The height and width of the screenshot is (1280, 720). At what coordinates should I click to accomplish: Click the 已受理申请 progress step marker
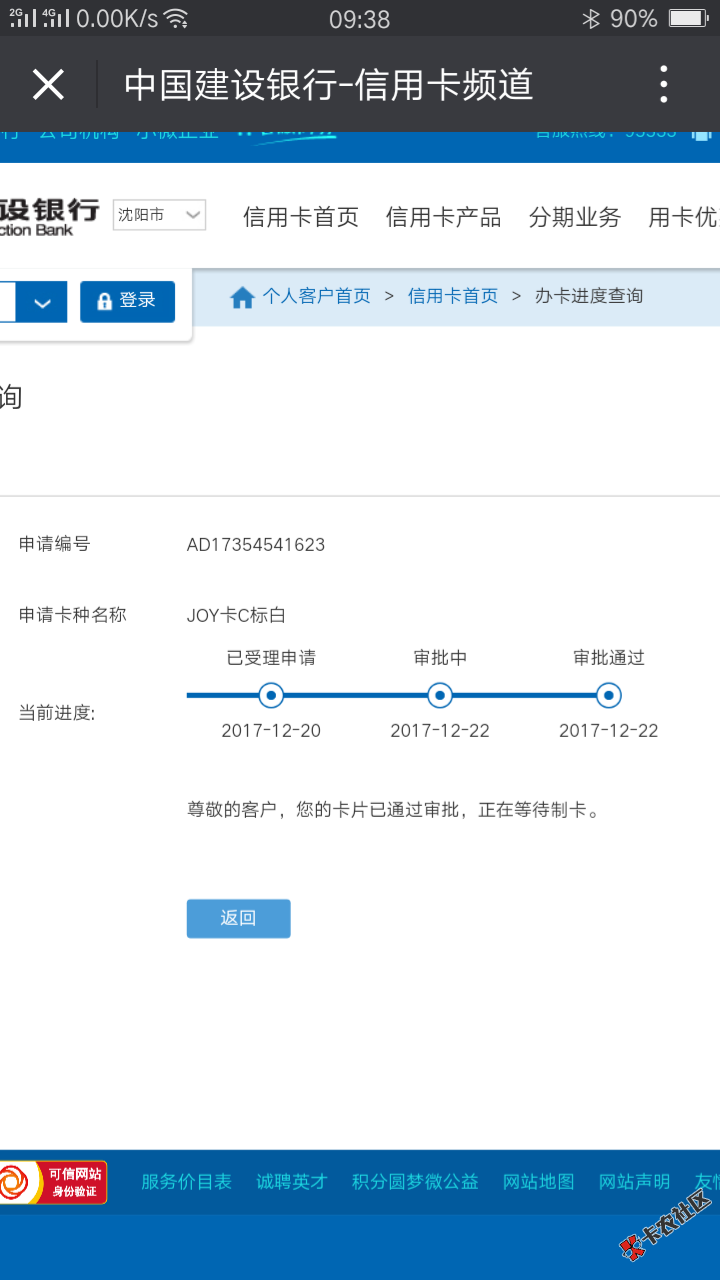271,695
